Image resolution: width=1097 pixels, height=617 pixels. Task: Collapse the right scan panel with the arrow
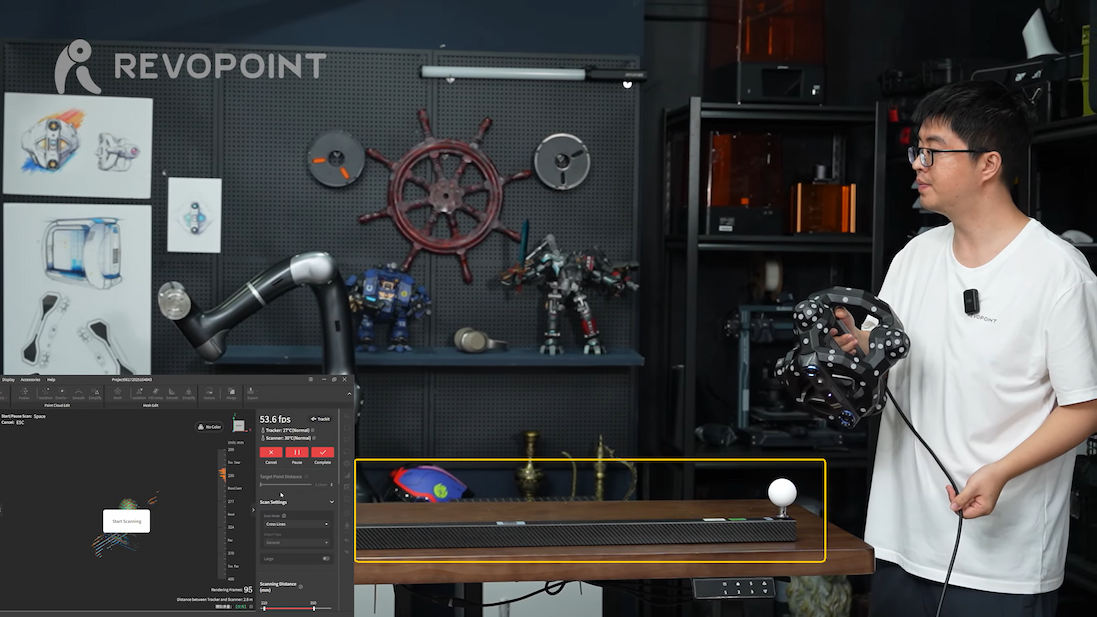253,510
